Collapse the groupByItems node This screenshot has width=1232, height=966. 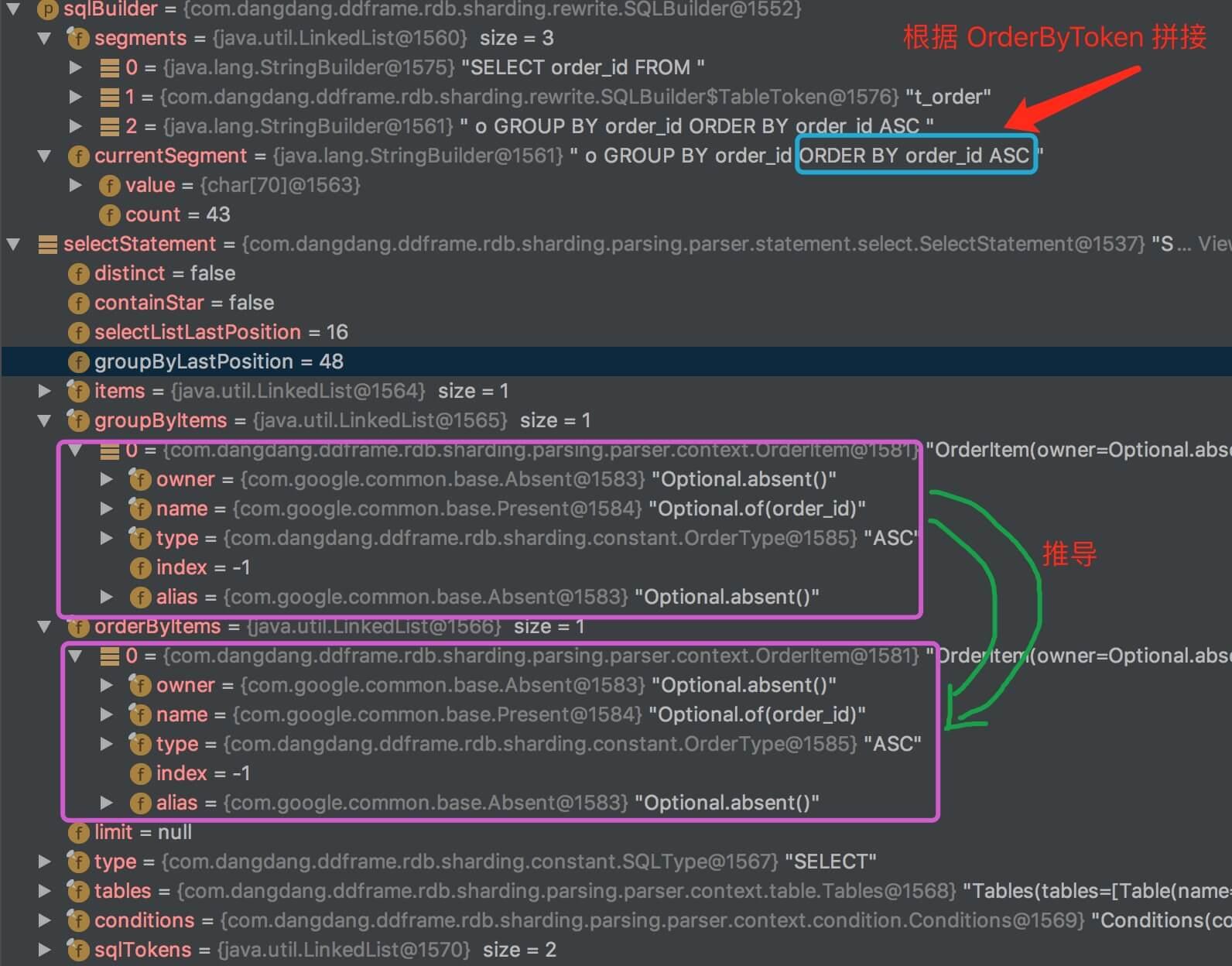[44, 420]
